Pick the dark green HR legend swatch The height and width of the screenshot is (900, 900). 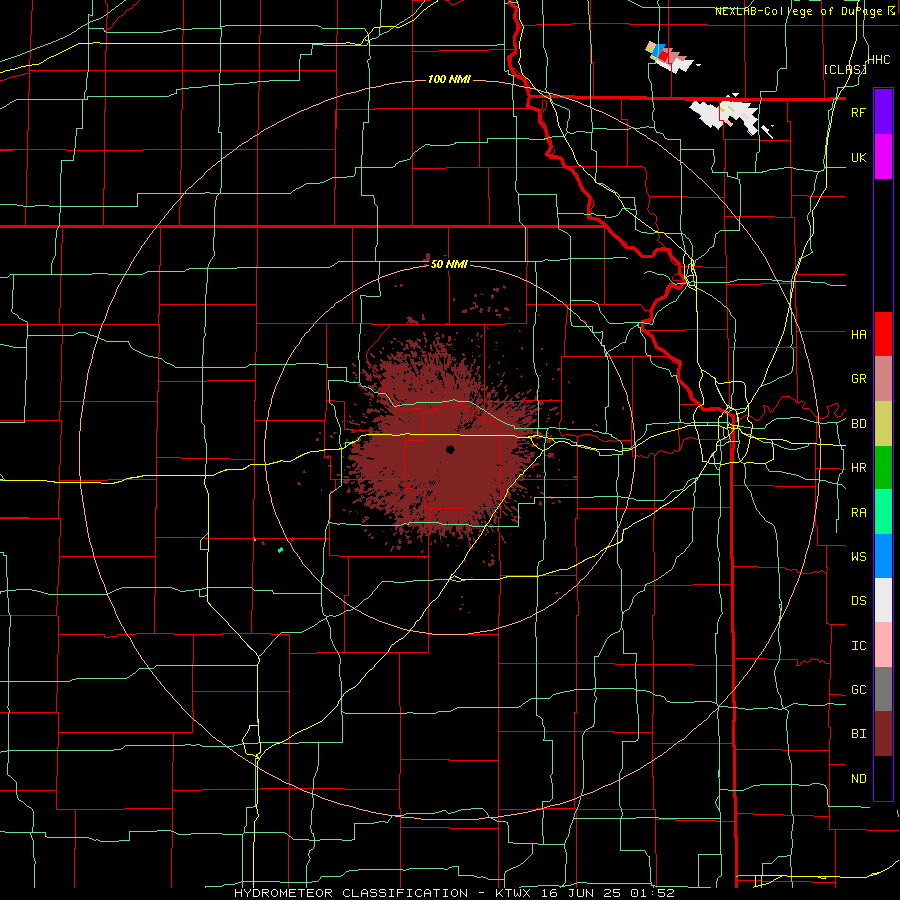coord(883,468)
